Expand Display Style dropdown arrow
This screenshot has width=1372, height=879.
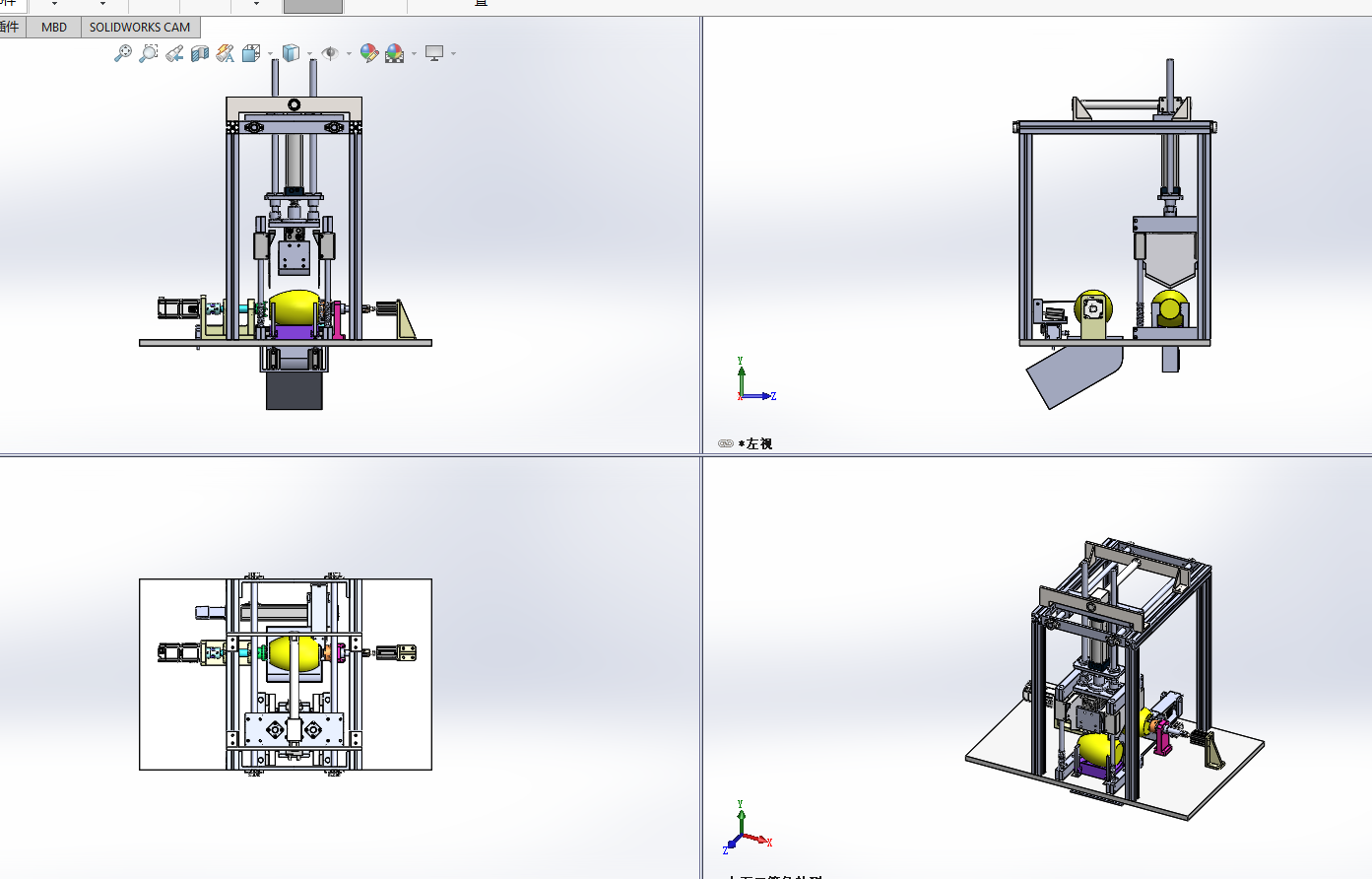point(309,54)
